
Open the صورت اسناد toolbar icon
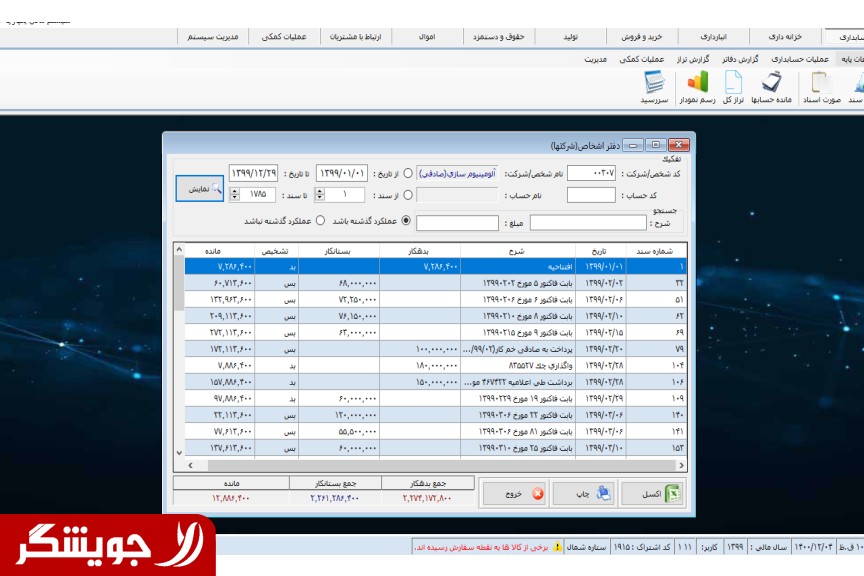click(819, 86)
